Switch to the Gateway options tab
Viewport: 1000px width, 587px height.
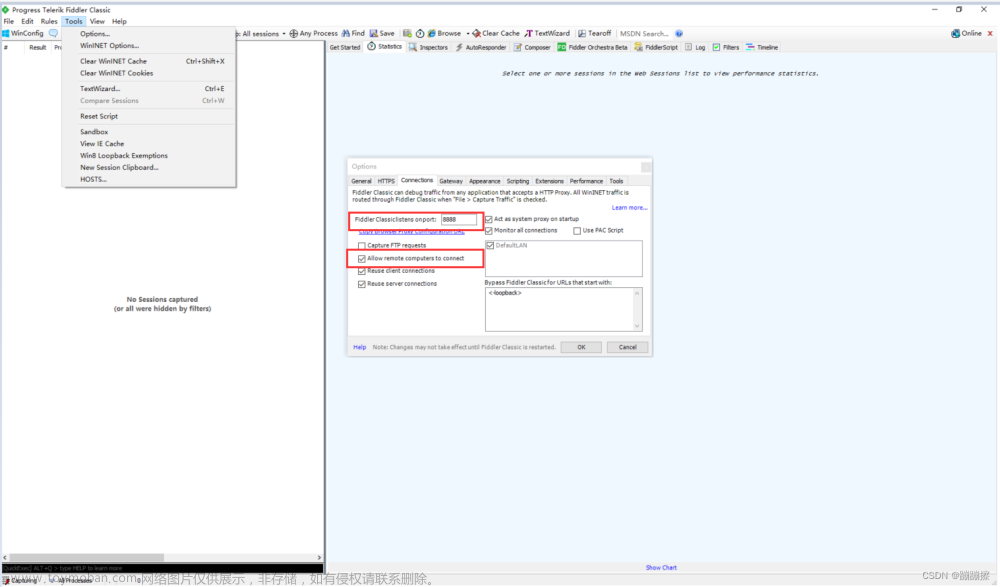tap(451, 181)
